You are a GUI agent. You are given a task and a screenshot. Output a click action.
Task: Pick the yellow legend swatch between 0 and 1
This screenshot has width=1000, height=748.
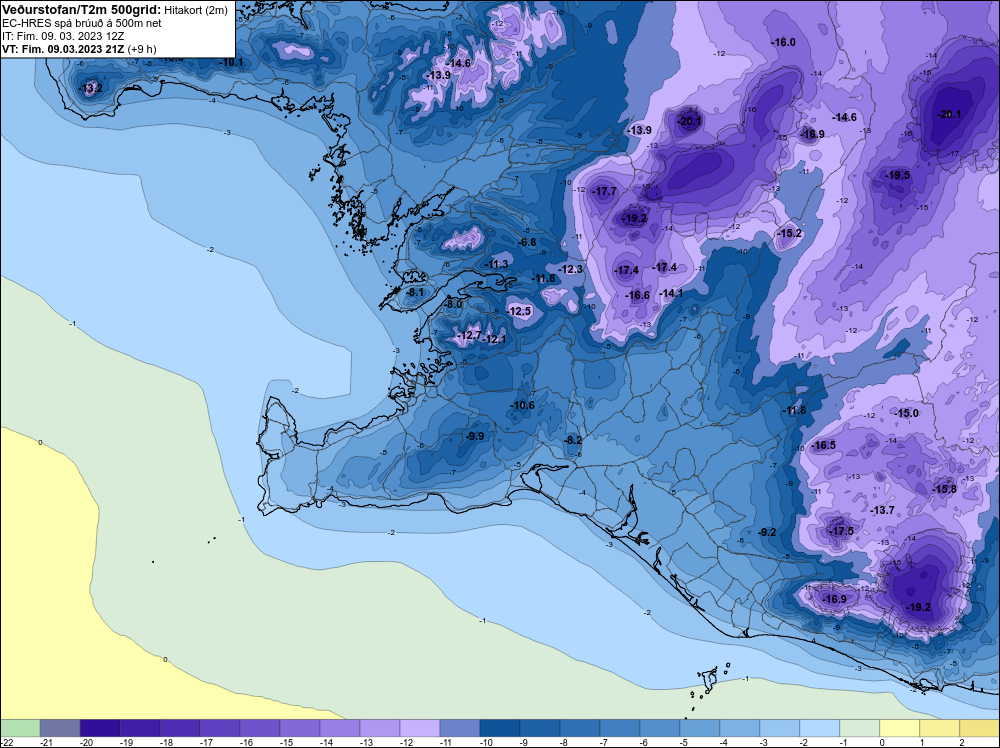(899, 728)
